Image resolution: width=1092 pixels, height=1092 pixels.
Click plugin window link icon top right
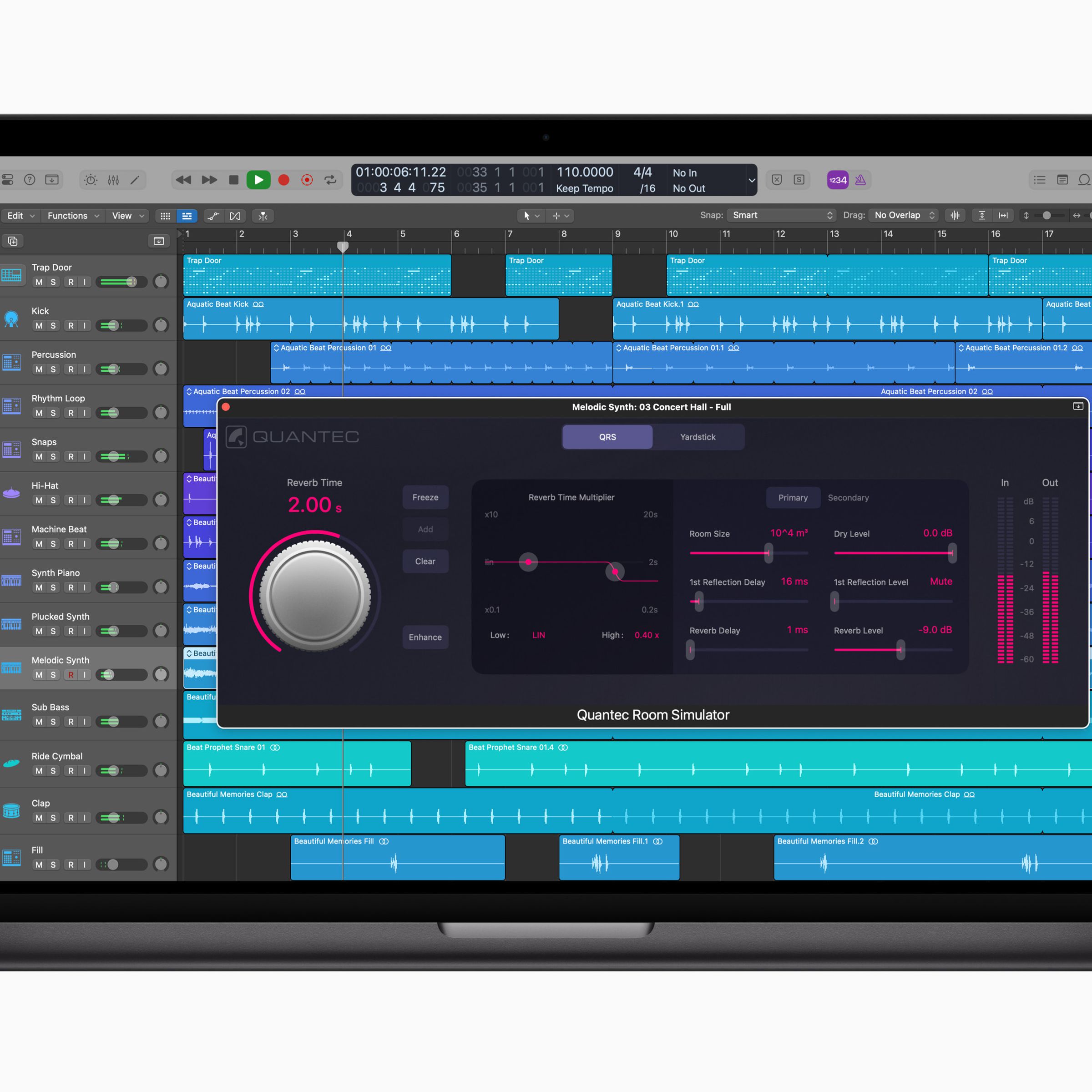[1078, 406]
